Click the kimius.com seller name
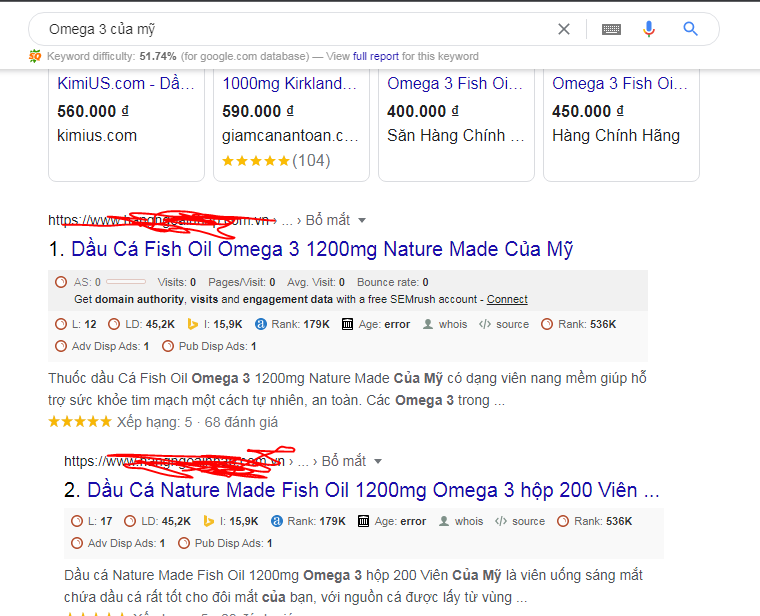This screenshot has height=616, width=760. click(x=97, y=135)
